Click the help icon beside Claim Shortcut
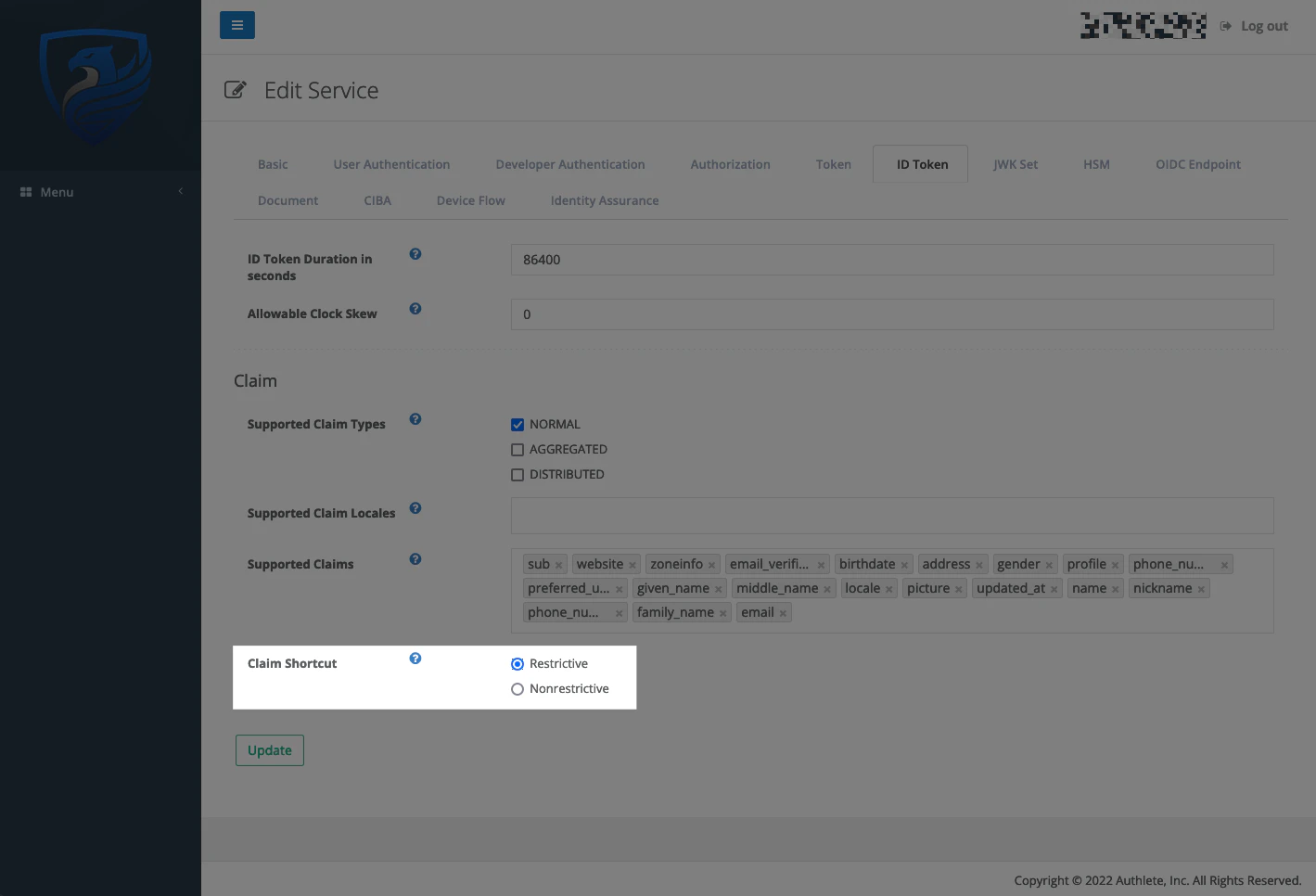Screen dimensions: 1316x896 415,658
